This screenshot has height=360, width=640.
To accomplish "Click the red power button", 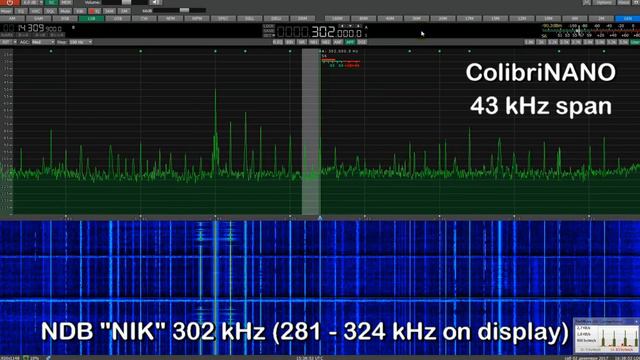I will (9, 2).
